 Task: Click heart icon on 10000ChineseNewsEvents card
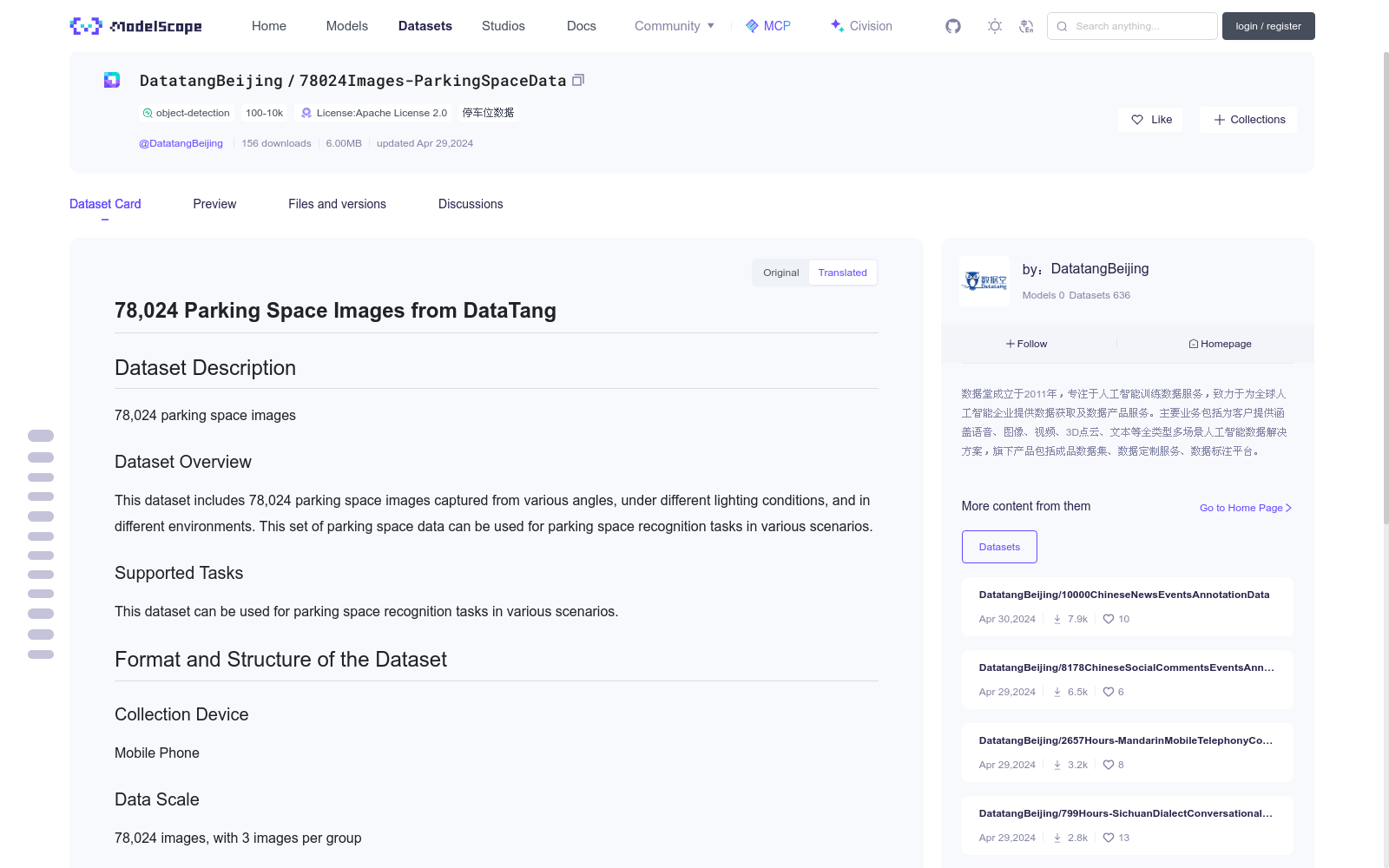click(x=1109, y=619)
